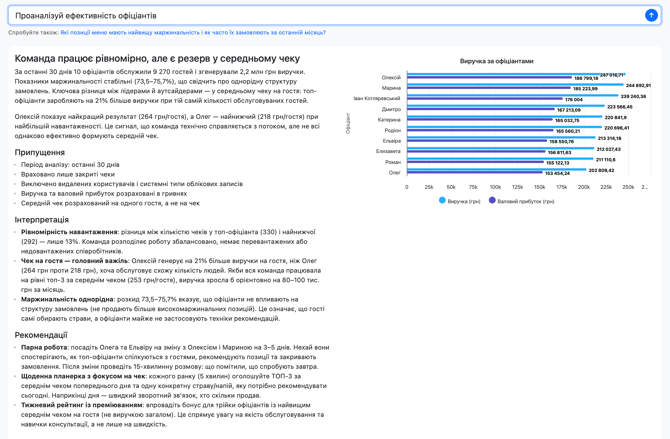Click the light blue 'Виручка' legend dot
670x439 pixels.
442,201
